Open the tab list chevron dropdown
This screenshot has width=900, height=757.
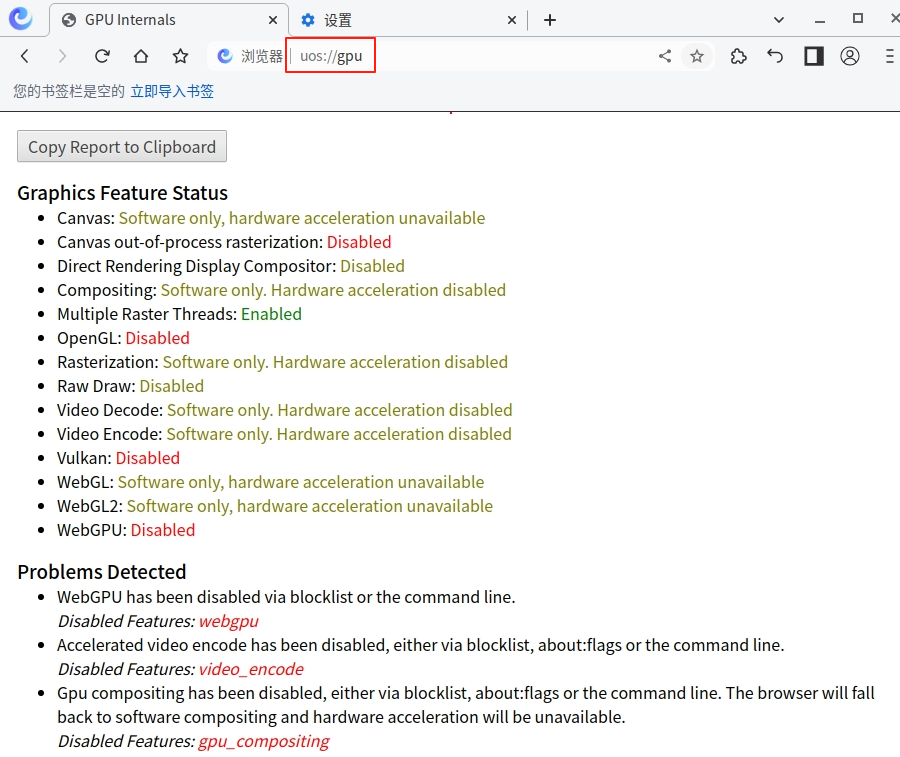tap(779, 20)
